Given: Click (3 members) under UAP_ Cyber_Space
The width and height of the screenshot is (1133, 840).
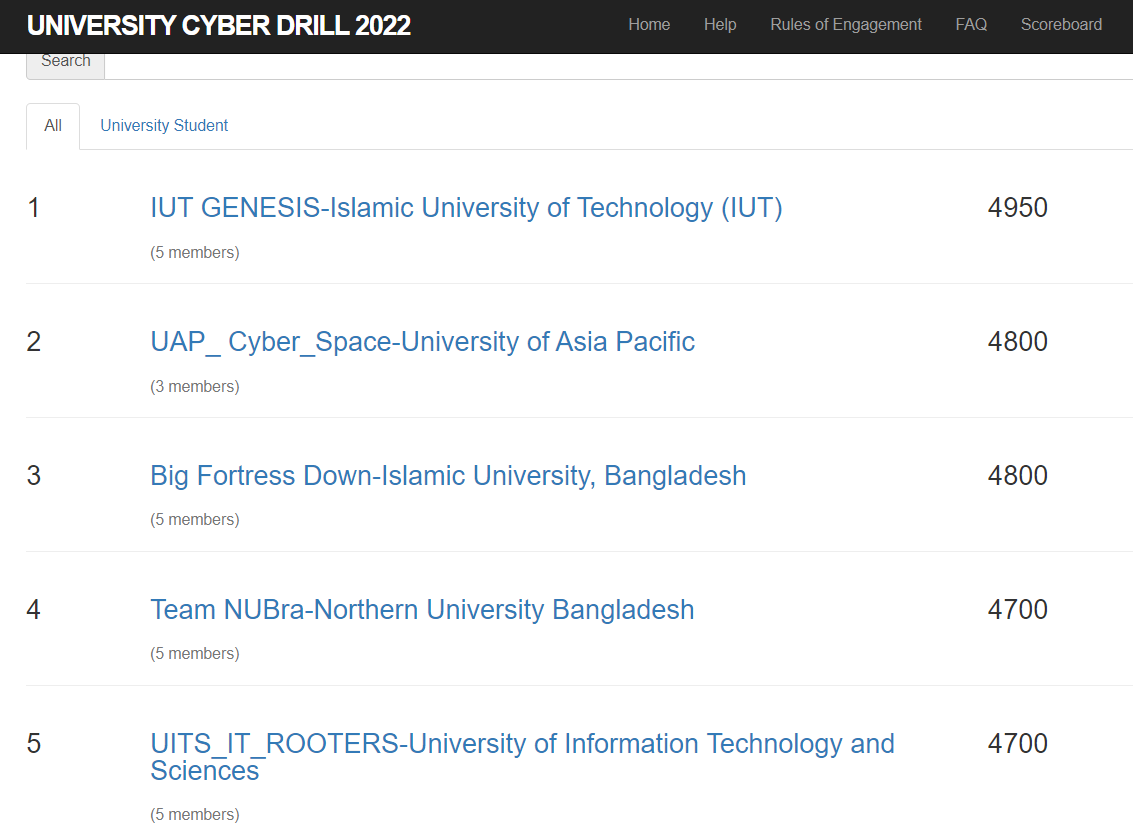Looking at the screenshot, I should pos(194,386).
